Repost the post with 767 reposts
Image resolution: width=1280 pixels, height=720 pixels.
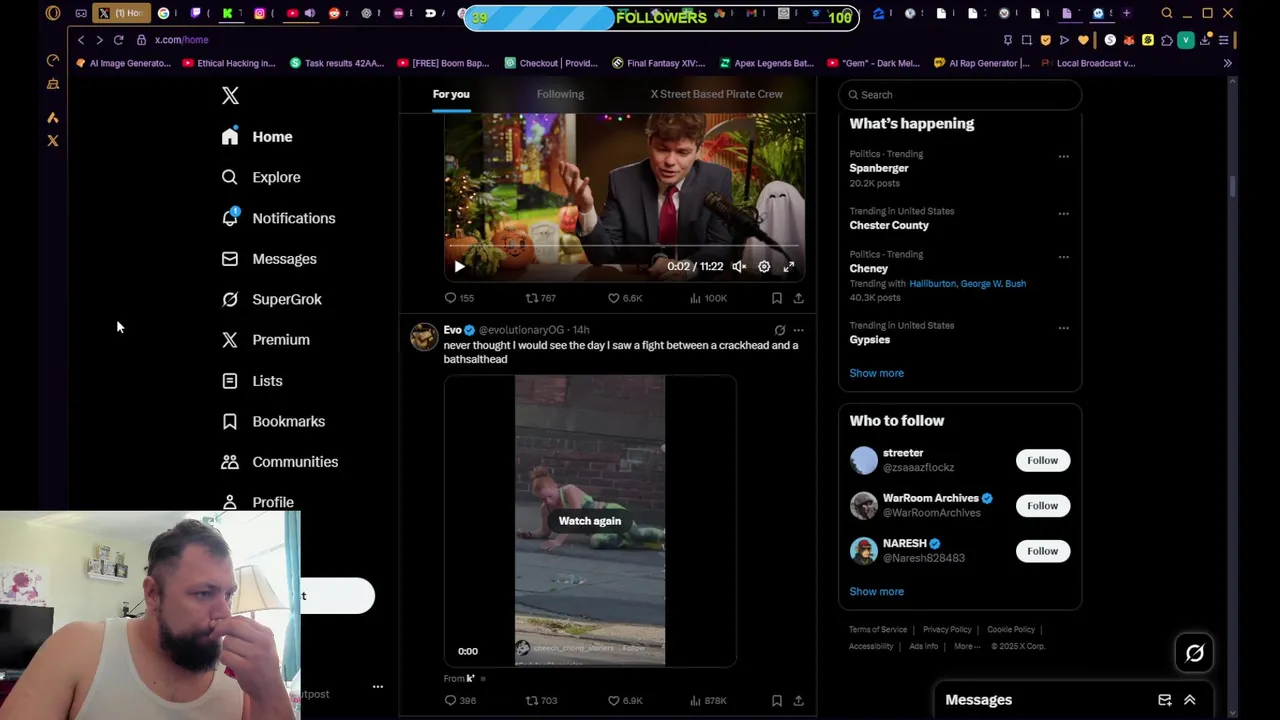tap(541, 298)
